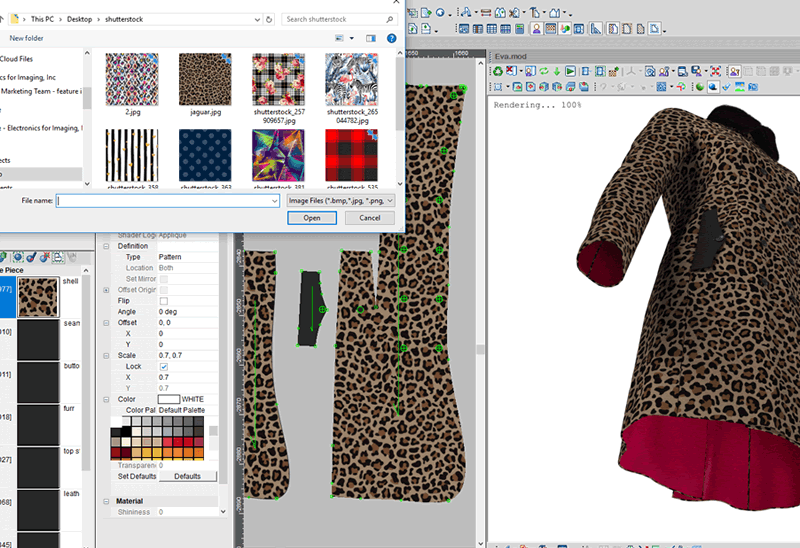Click the landscape background image icon
This screenshot has width=800, height=548.
pos(740,87)
